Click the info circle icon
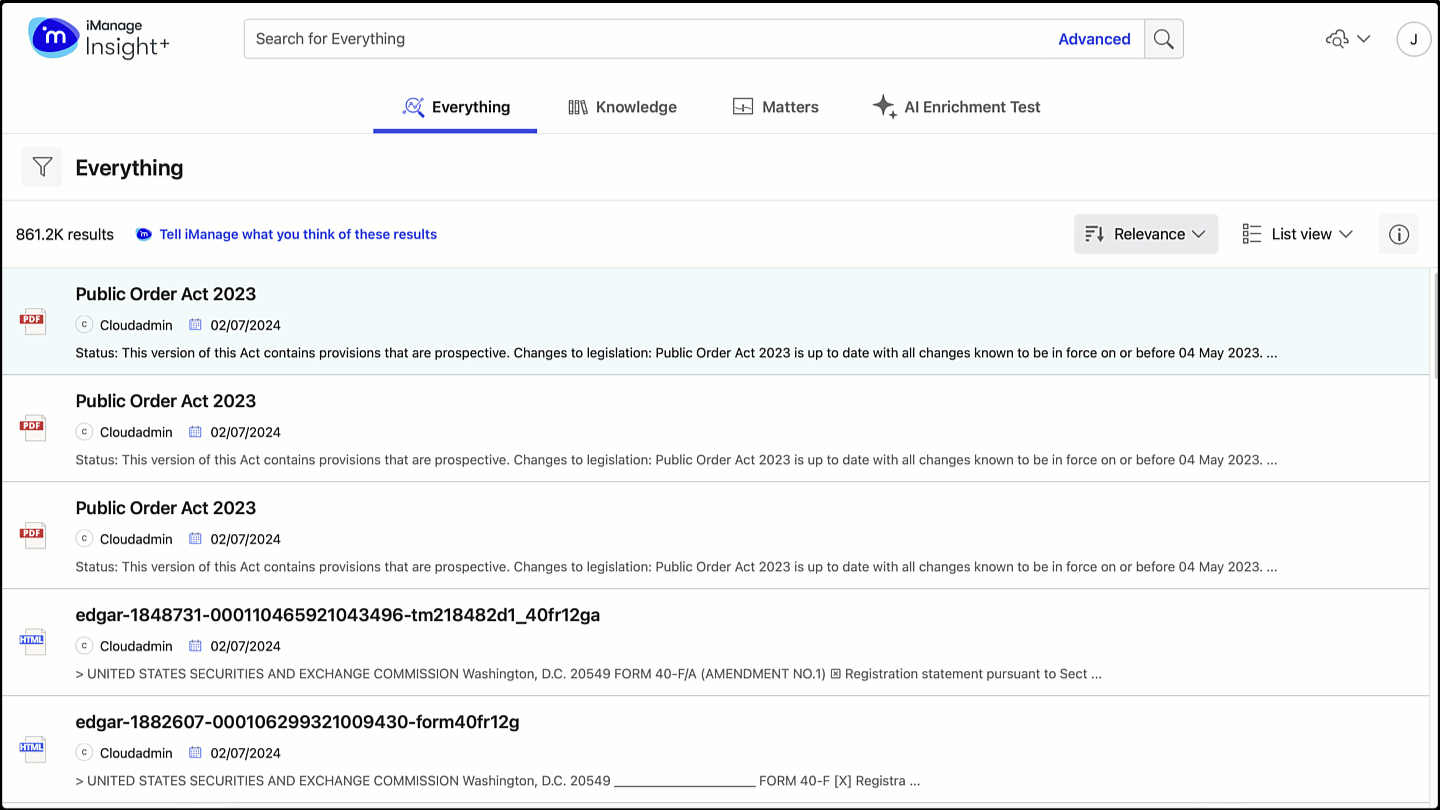 [1398, 234]
